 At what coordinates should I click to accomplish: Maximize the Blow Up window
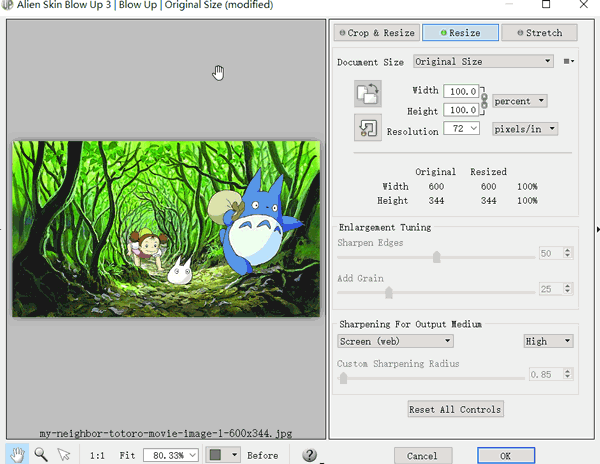546,4
